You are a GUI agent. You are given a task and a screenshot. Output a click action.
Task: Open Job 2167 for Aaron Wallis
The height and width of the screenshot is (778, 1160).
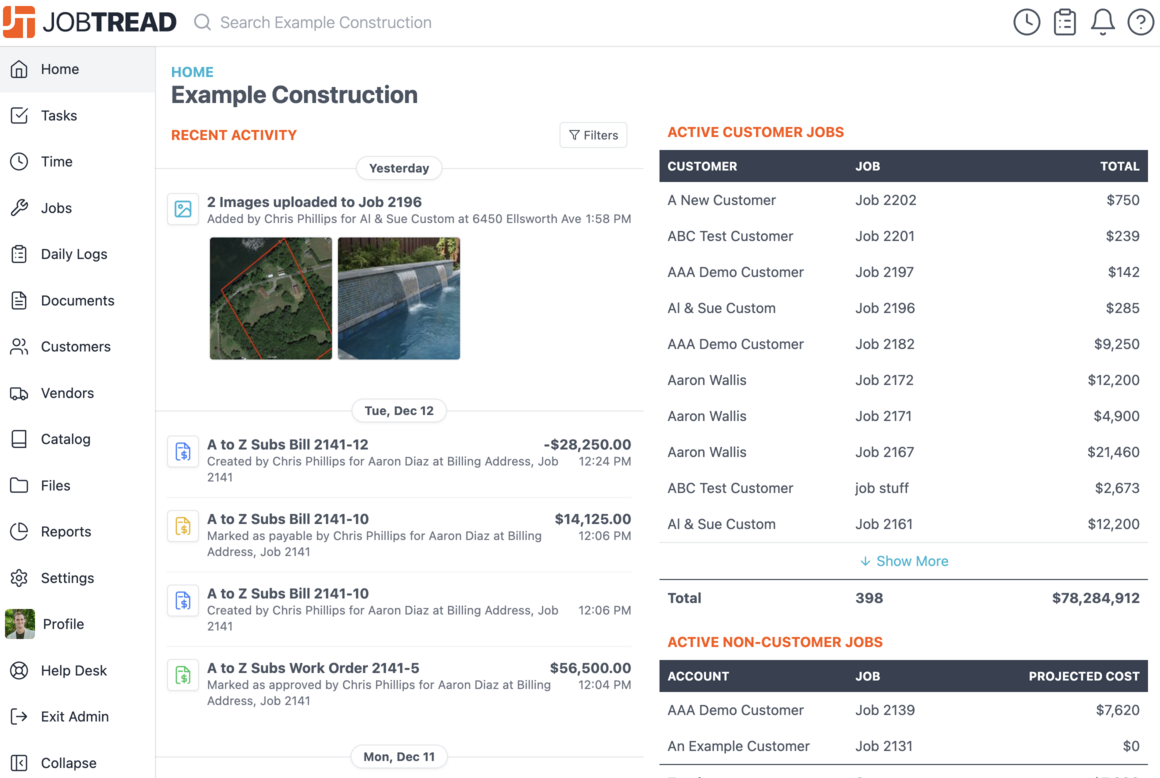(885, 452)
